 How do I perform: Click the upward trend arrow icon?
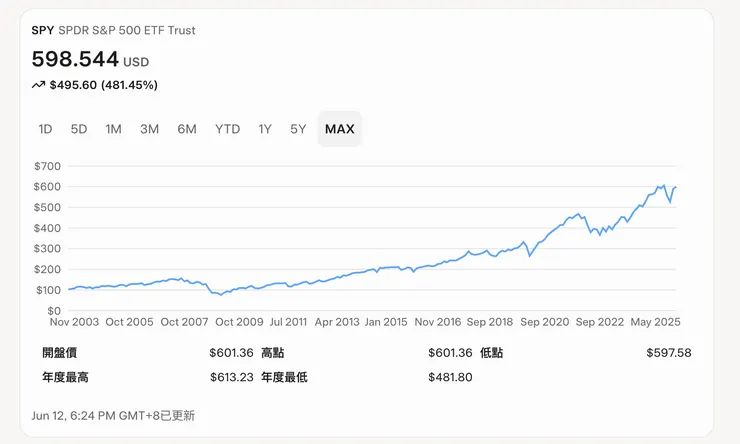coord(38,85)
